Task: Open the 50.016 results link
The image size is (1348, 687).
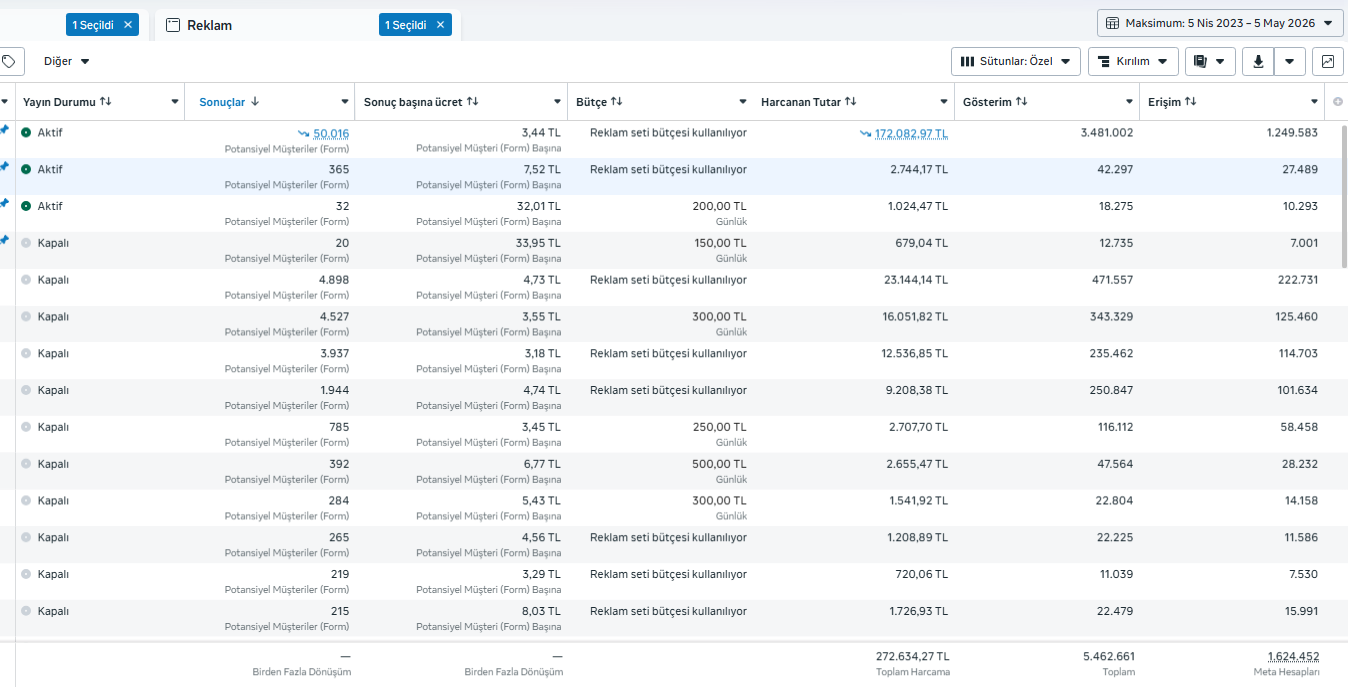Action: (x=331, y=133)
